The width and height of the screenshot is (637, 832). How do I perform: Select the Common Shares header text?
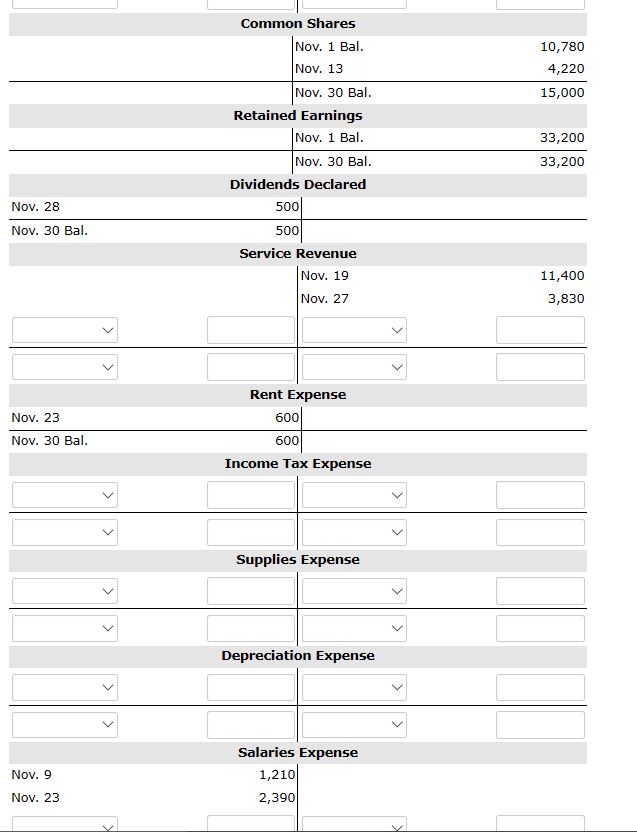(x=297, y=23)
